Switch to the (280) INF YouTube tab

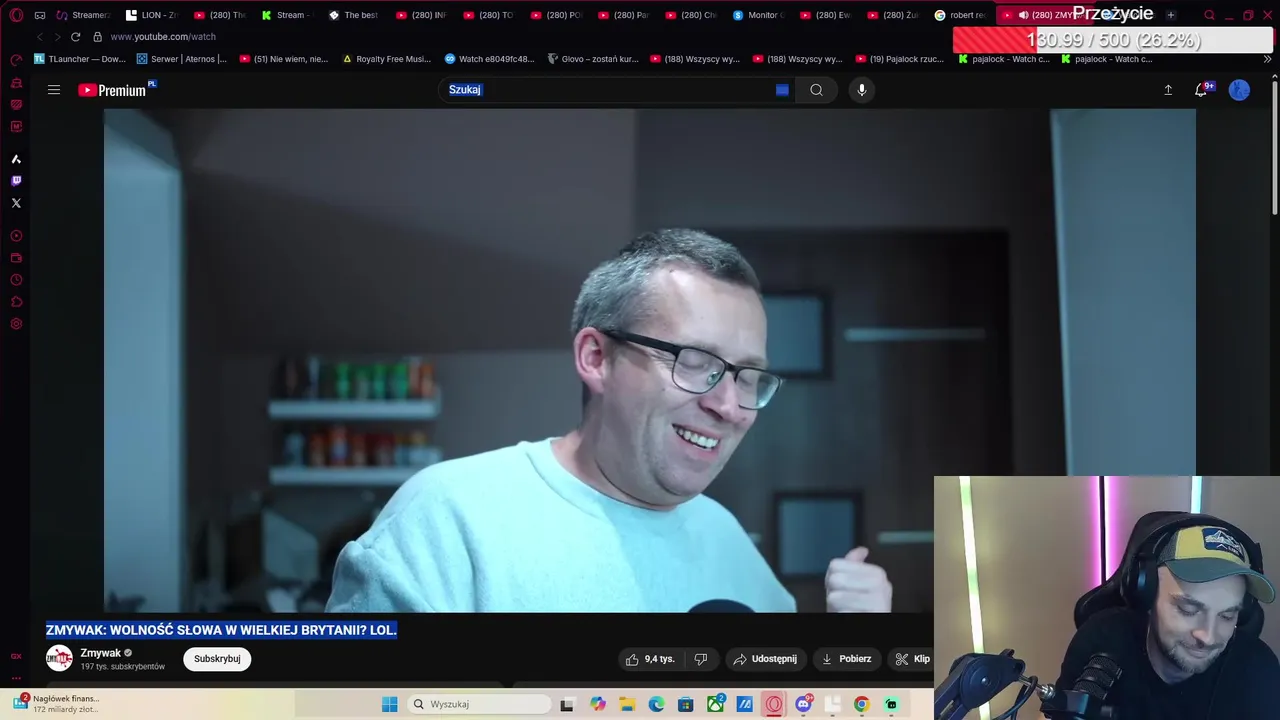click(420, 15)
